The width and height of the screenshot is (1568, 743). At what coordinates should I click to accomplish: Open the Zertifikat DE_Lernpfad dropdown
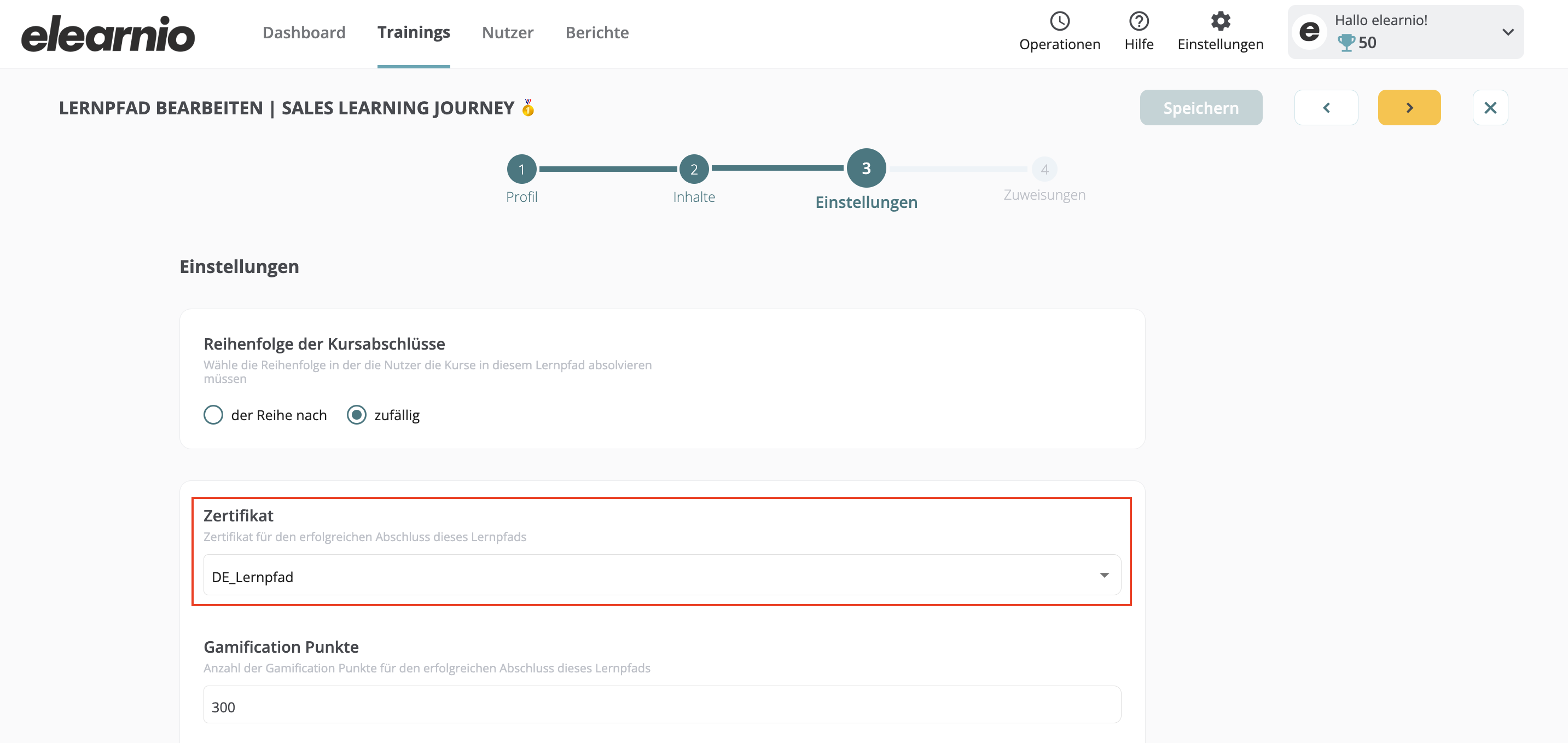661,575
